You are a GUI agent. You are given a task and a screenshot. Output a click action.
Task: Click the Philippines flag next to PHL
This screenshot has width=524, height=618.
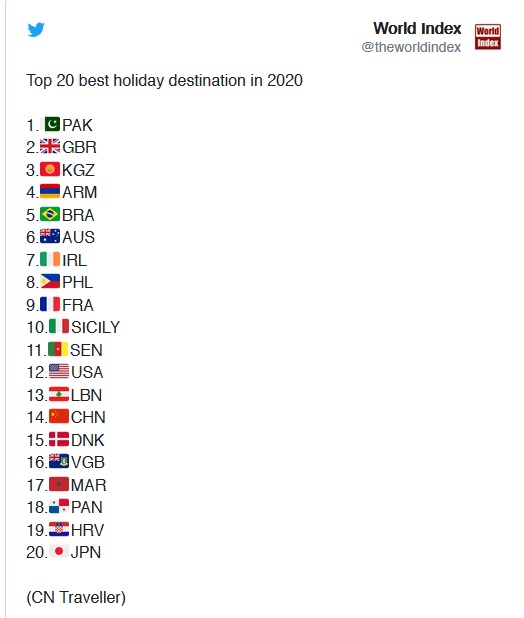(x=50, y=281)
